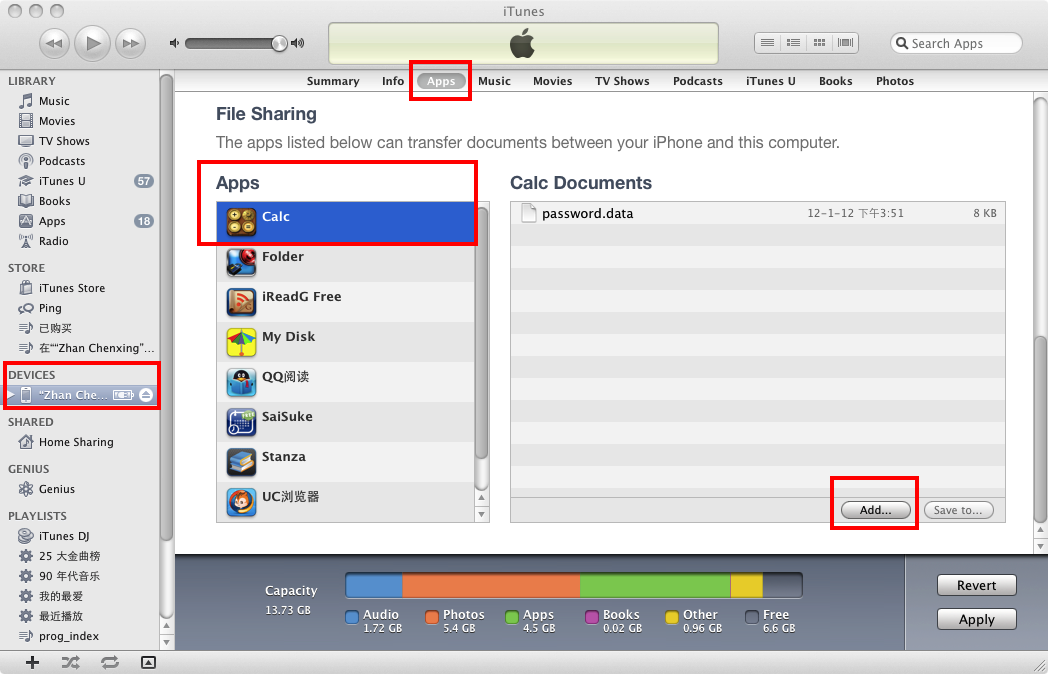Click the Search Apps field

[956, 43]
